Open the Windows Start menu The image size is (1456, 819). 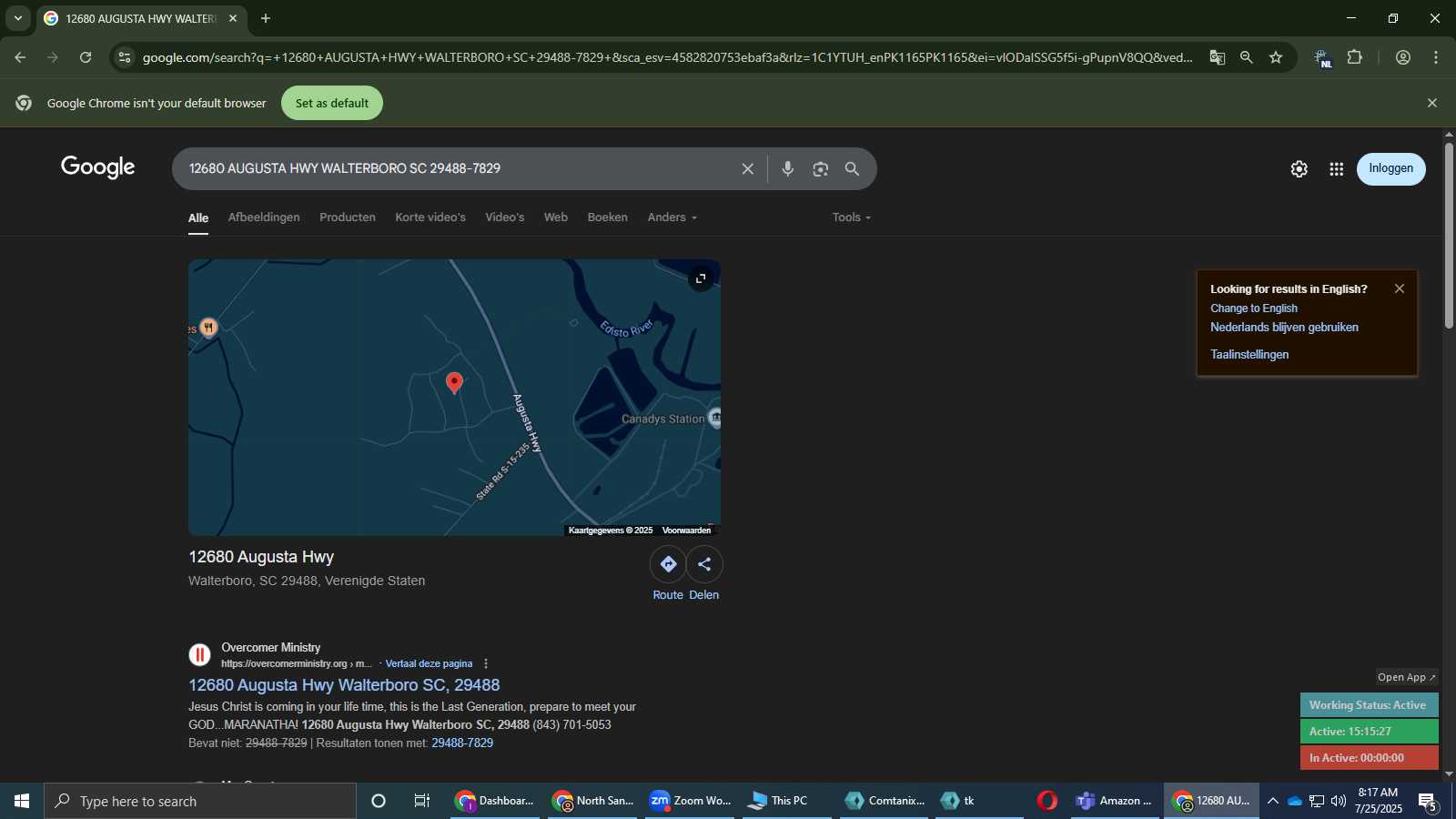coord(22,801)
